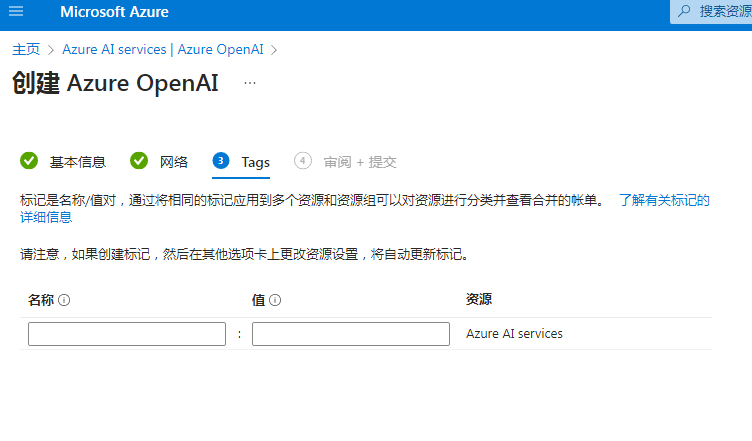The height and width of the screenshot is (441, 752).
Task: Click the 资源 column header
Action: tap(479, 300)
